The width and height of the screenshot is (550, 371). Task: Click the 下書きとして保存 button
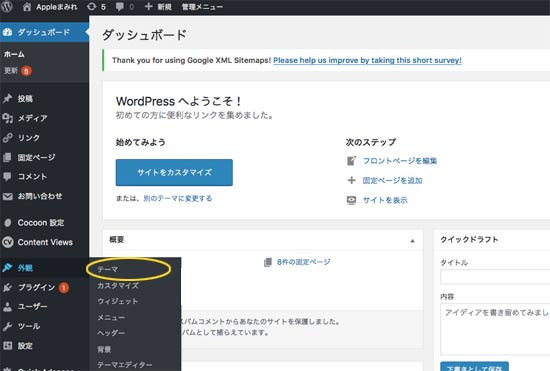475,366
